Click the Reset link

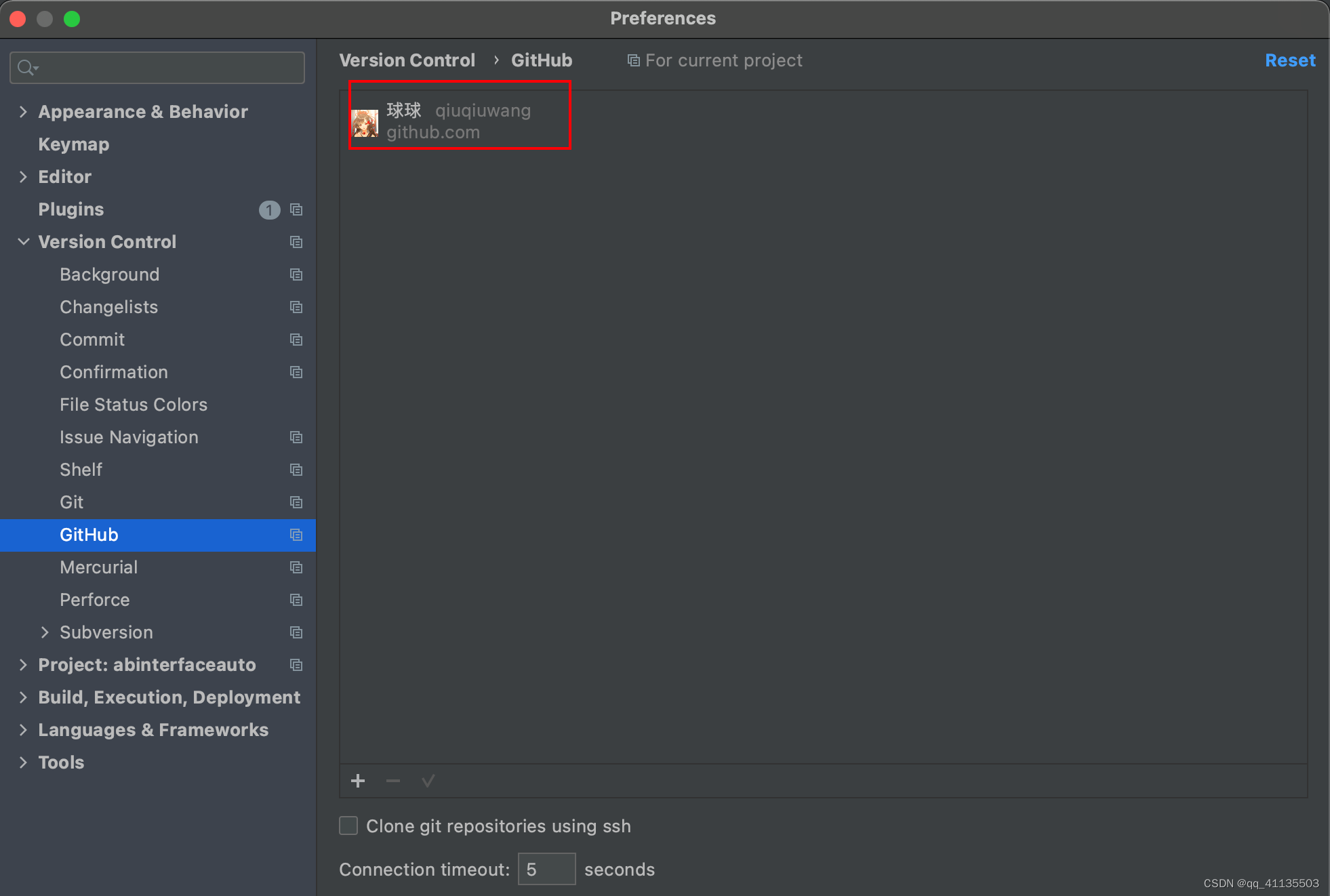tap(1290, 60)
